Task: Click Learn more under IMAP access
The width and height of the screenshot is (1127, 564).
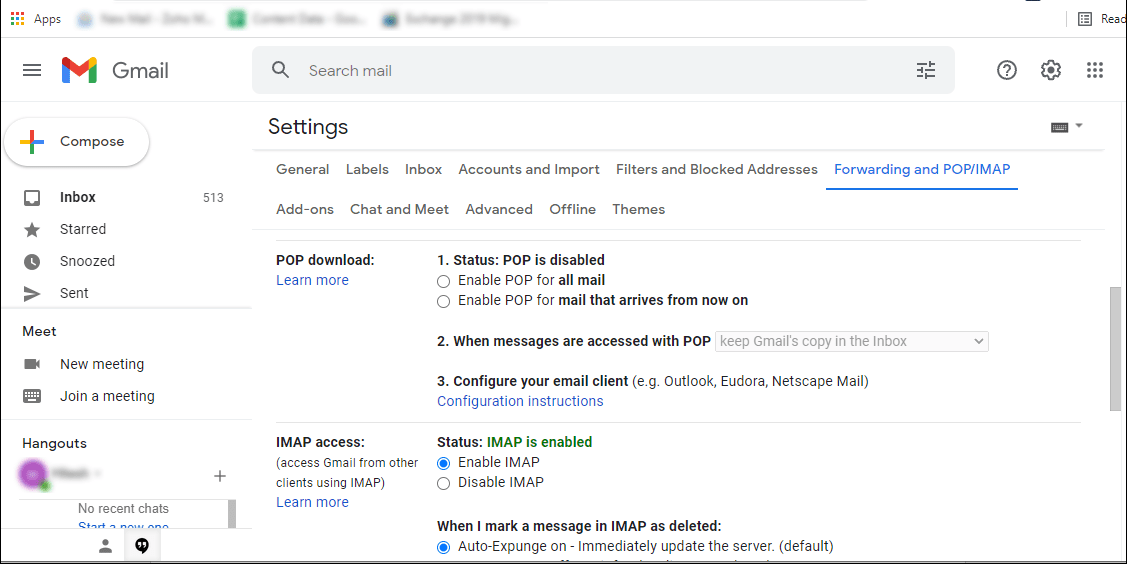Action: pos(312,502)
